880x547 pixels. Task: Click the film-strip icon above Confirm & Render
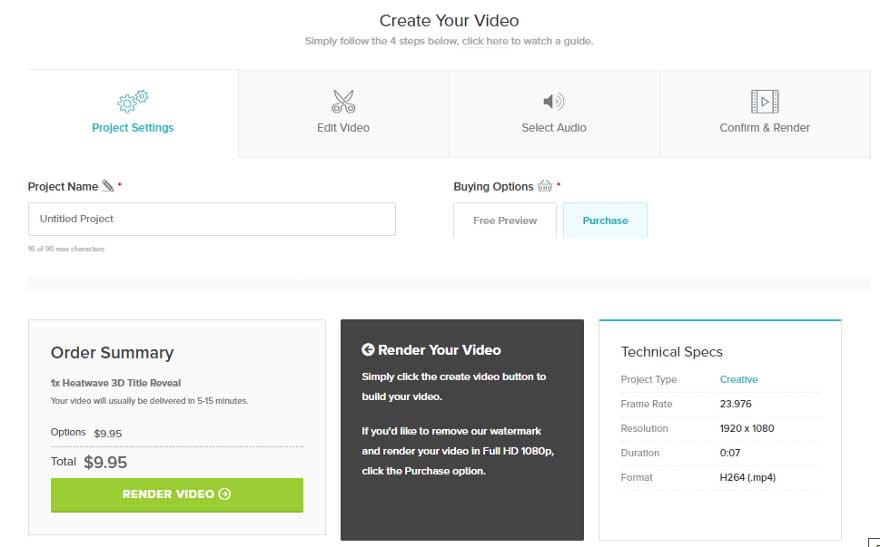pyautogui.click(x=765, y=102)
